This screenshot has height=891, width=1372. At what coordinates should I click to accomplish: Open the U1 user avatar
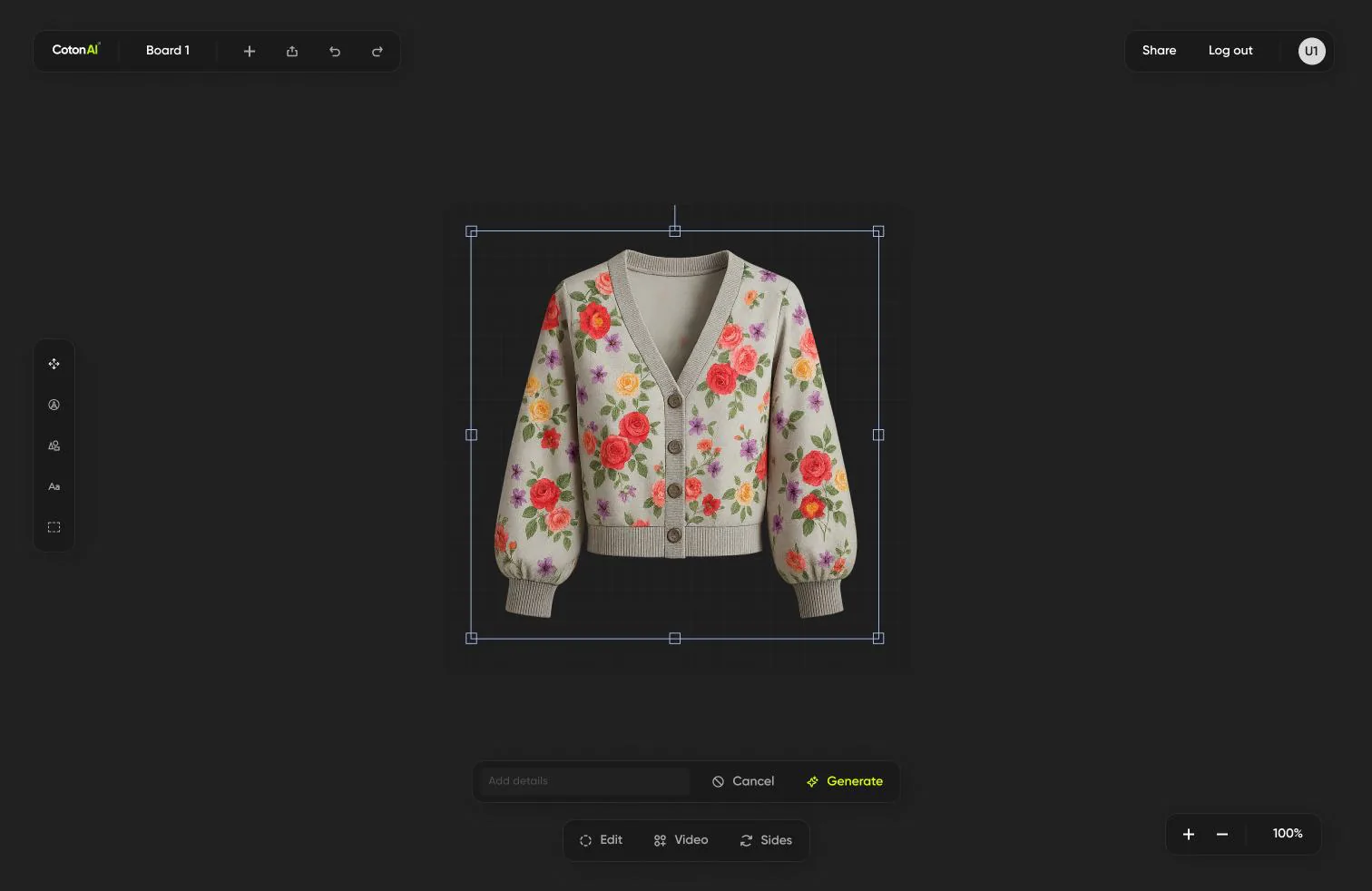click(x=1311, y=51)
